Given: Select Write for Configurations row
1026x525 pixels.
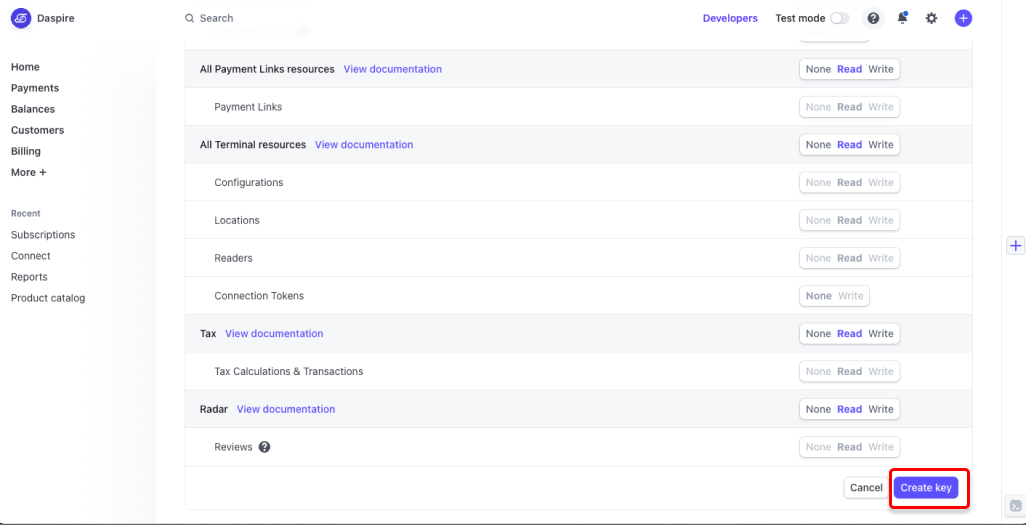Looking at the screenshot, I should (881, 183).
